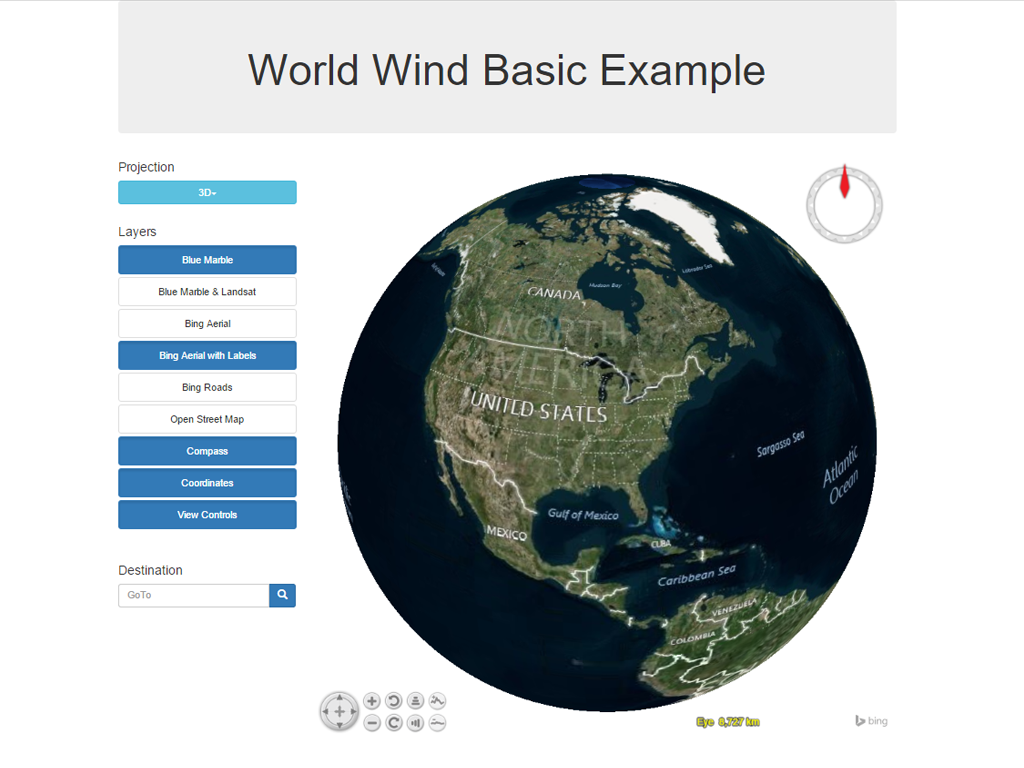Click the Layers section label
This screenshot has height=768, width=1024.
point(137,232)
